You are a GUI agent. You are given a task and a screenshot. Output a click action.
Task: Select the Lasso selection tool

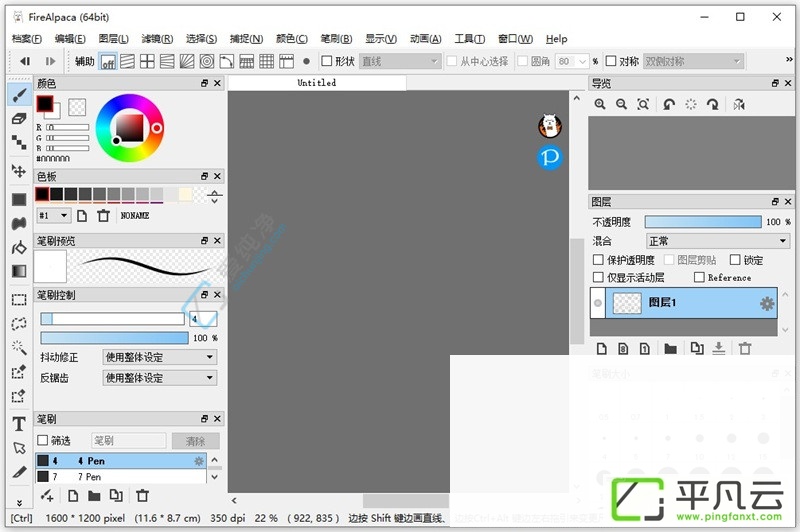(x=19, y=323)
